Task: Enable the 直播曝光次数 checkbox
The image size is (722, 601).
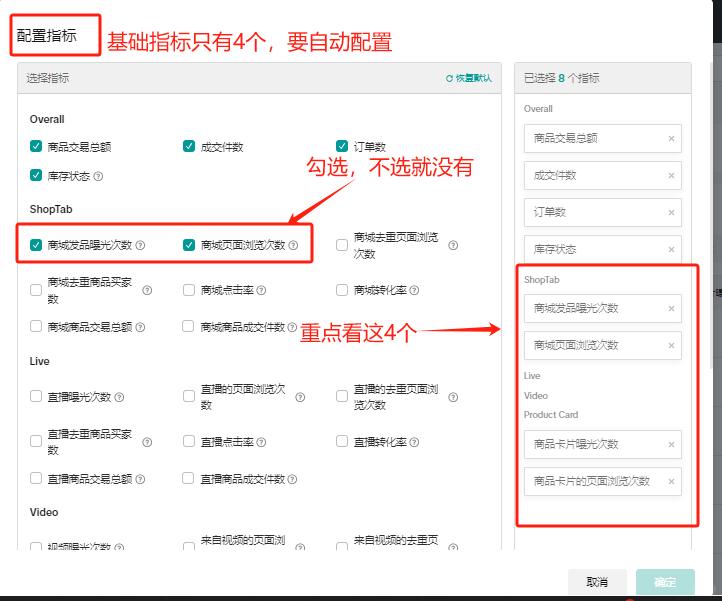Action: click(x=36, y=396)
